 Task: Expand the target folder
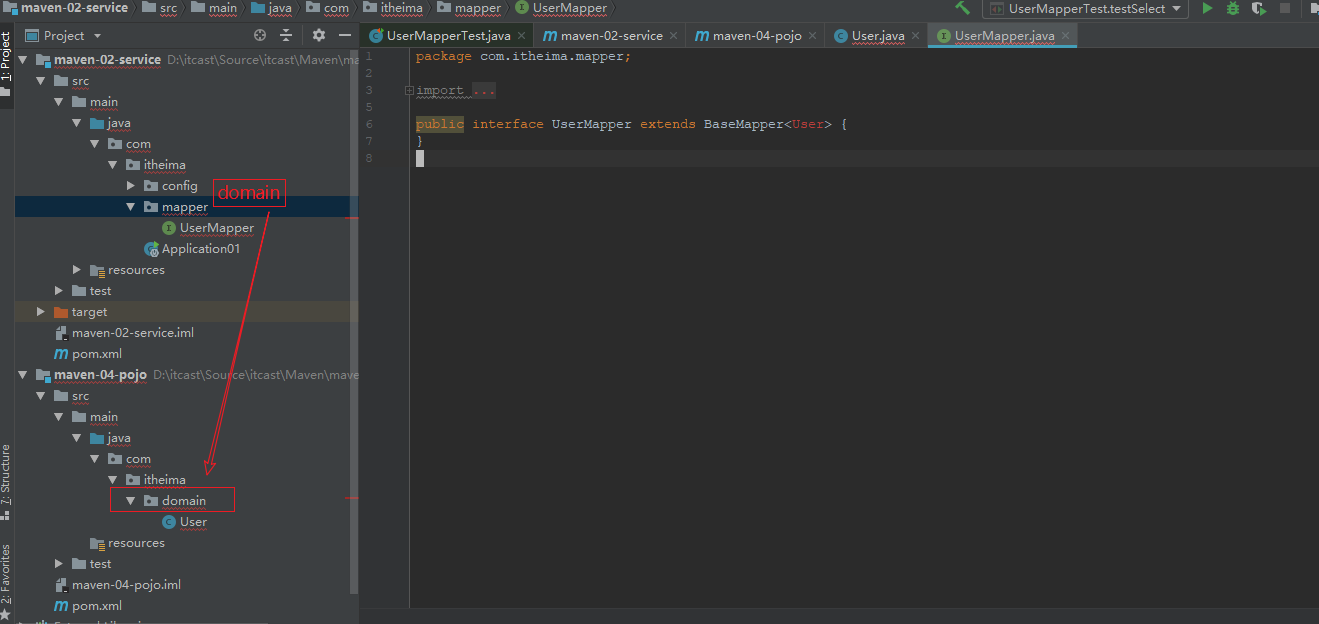[41, 312]
